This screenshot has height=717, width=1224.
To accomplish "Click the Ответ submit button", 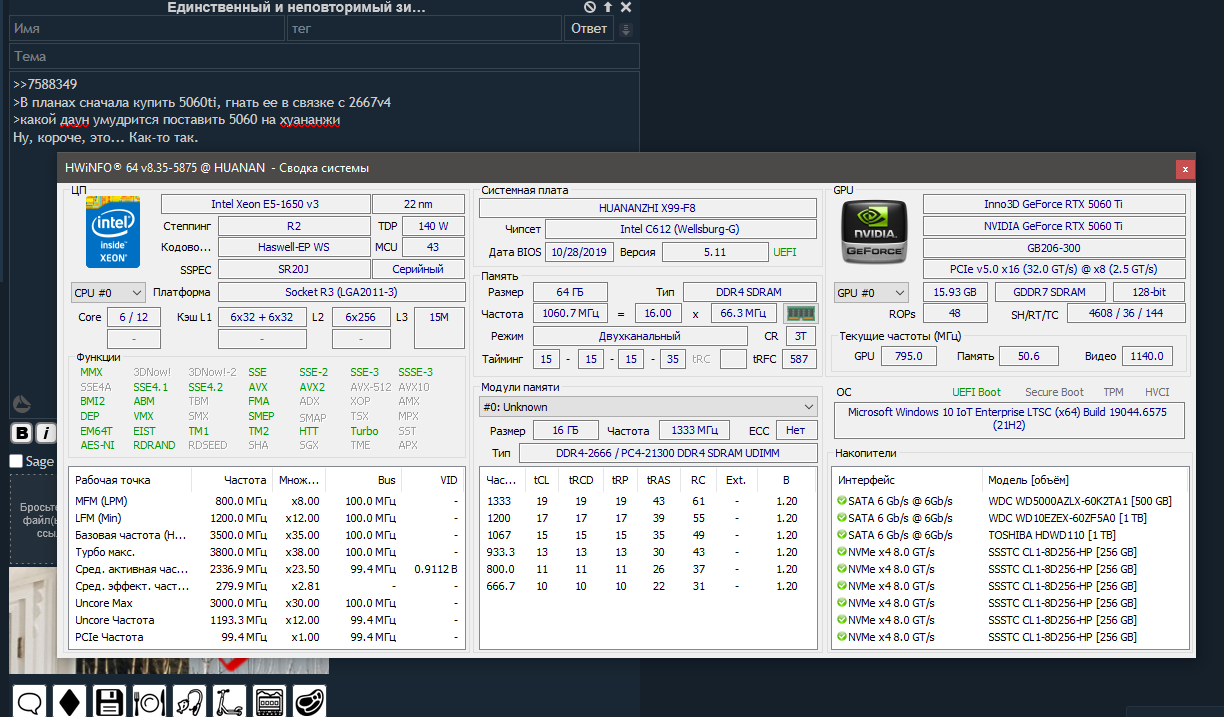I will [589, 29].
